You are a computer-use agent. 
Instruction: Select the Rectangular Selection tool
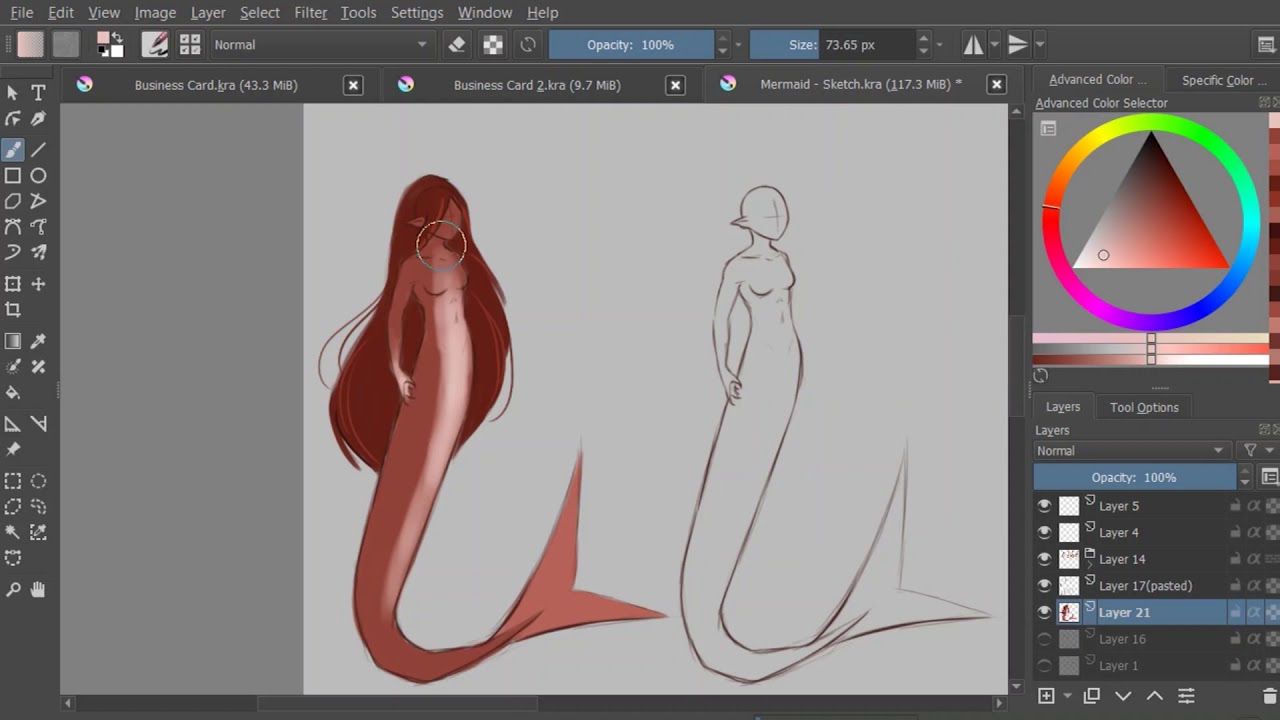[13, 481]
